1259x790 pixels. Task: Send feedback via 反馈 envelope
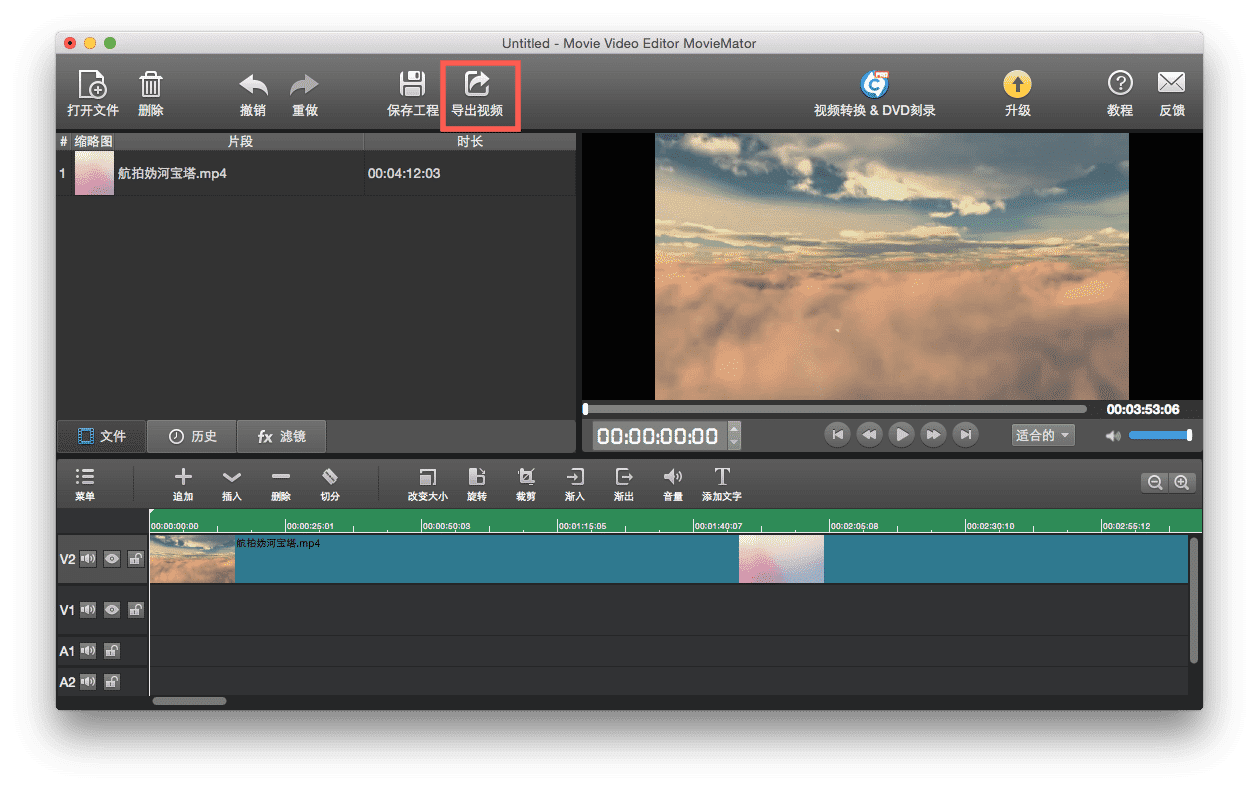pyautogui.click(x=1172, y=94)
